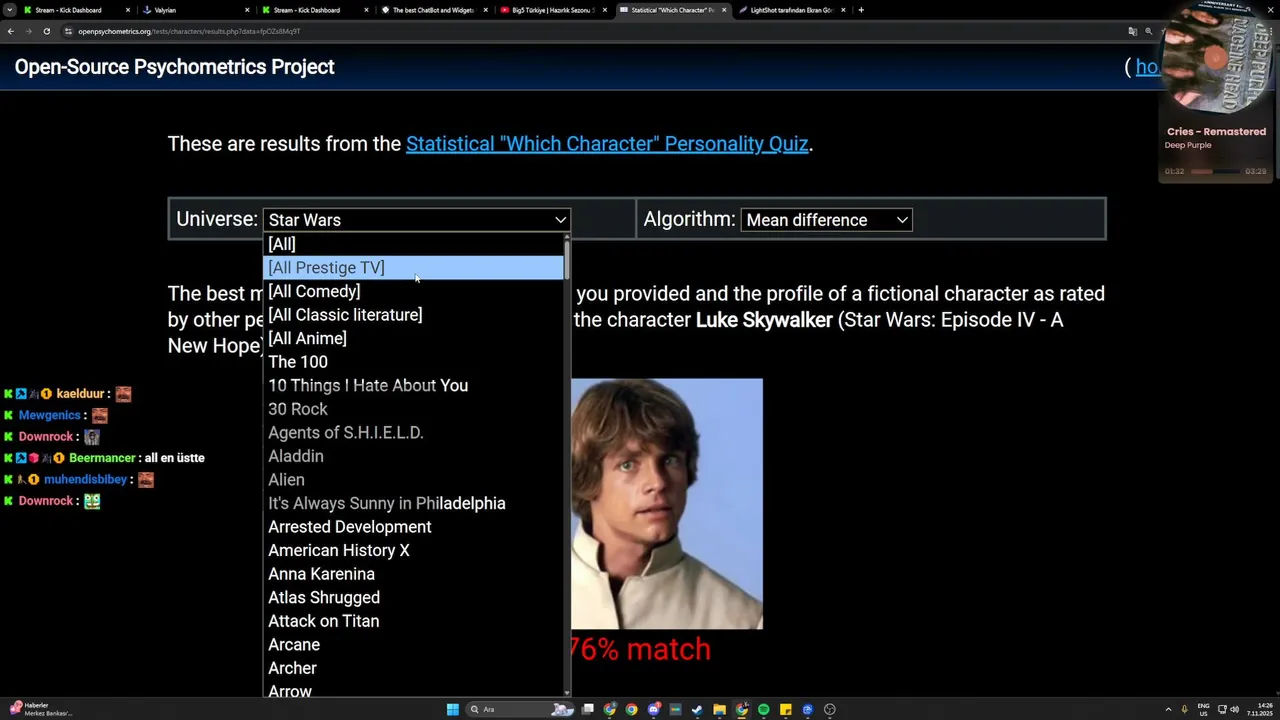
Task: Click the Haberler news widget
Action: 40,709
